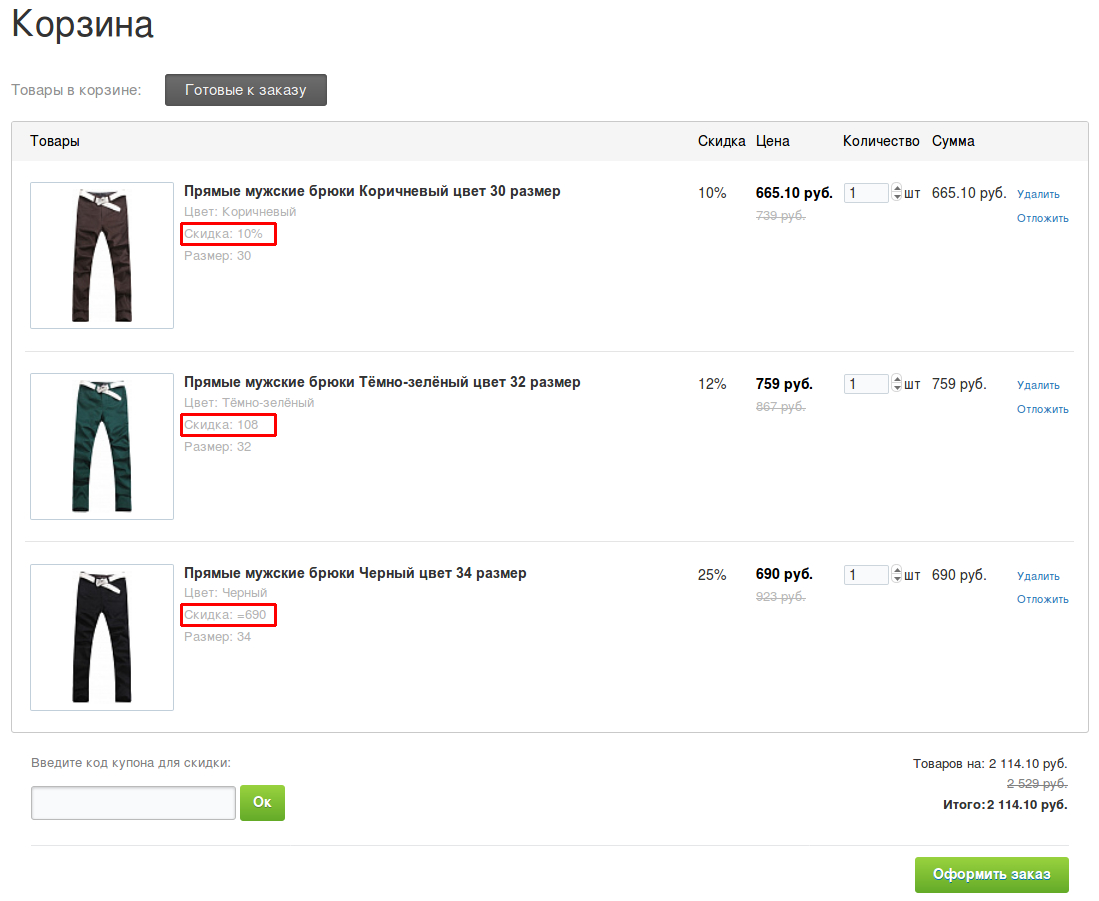Adjust quantity stepper for black trousers
Viewport: 1099px width, 901px height.
coord(896,575)
